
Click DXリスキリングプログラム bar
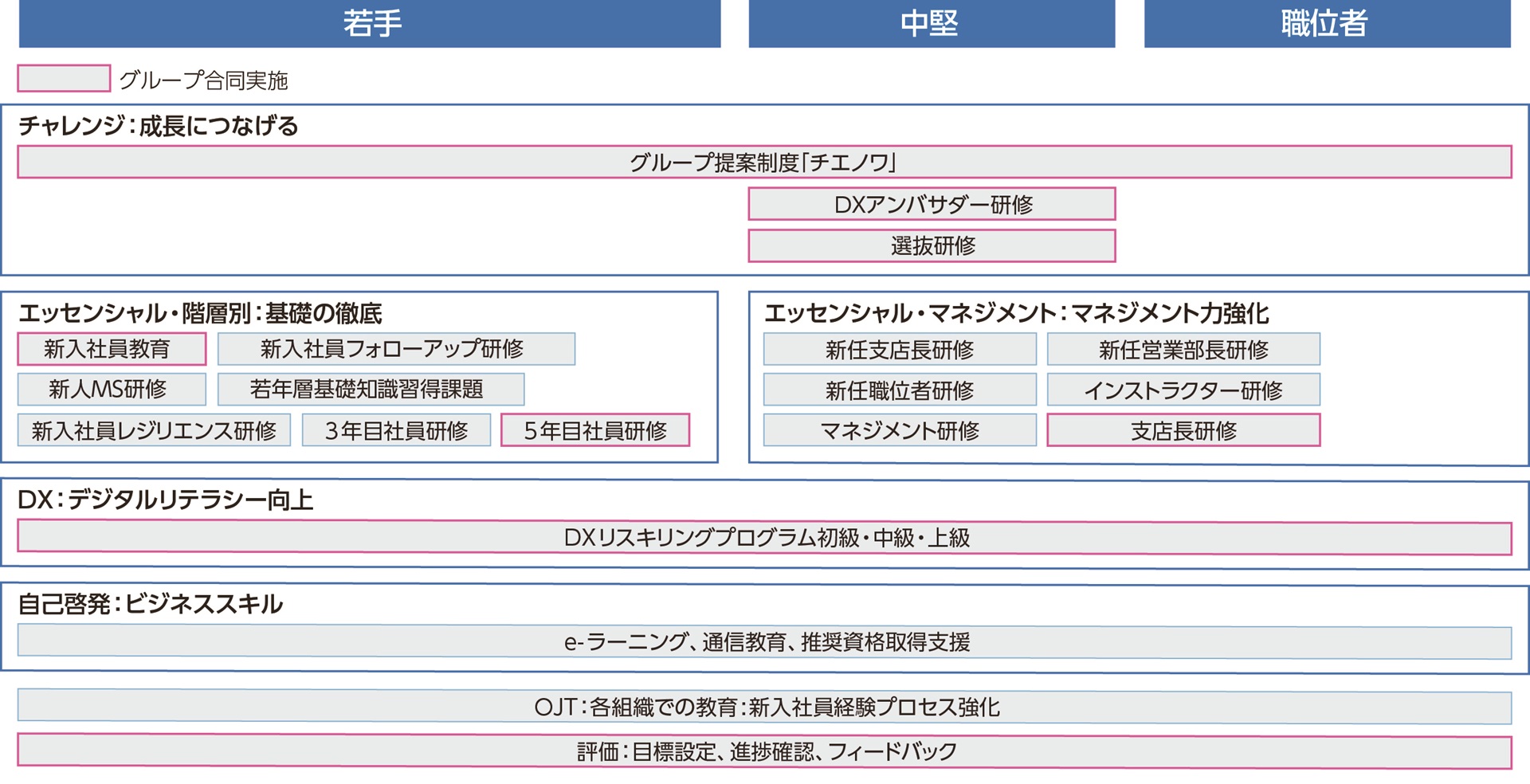coord(763,538)
